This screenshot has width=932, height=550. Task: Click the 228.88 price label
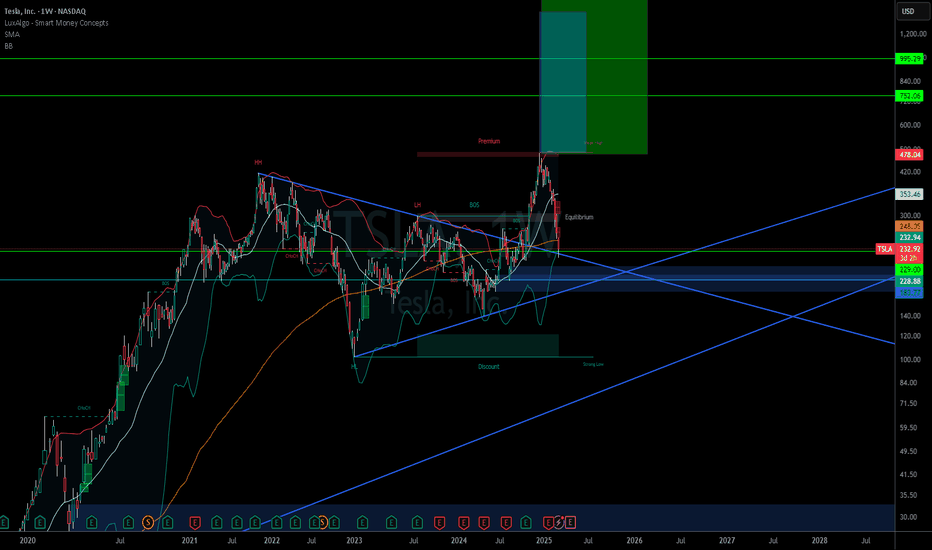point(909,281)
